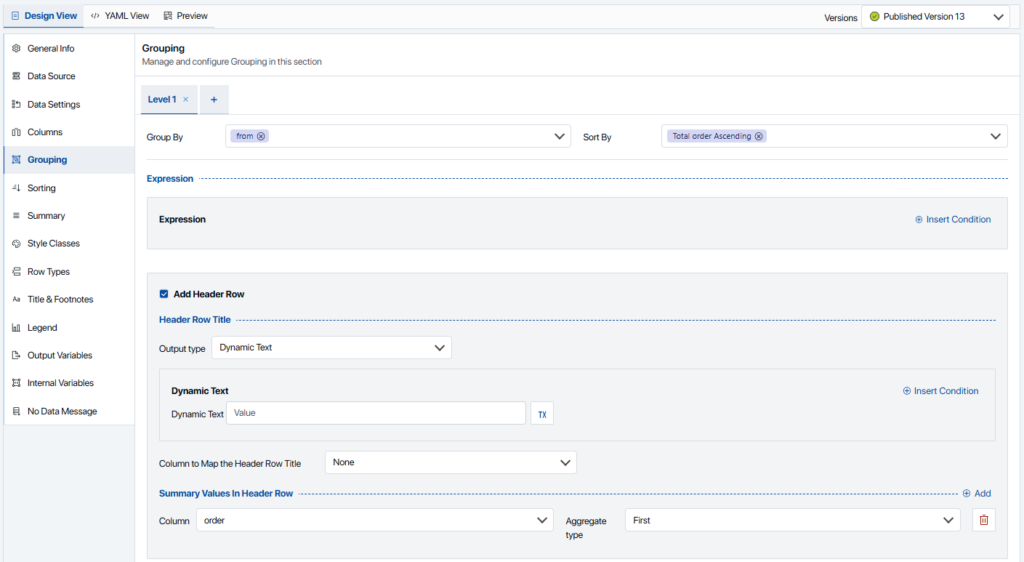Switch to the YAML View tab
1024x562 pixels.
point(120,16)
